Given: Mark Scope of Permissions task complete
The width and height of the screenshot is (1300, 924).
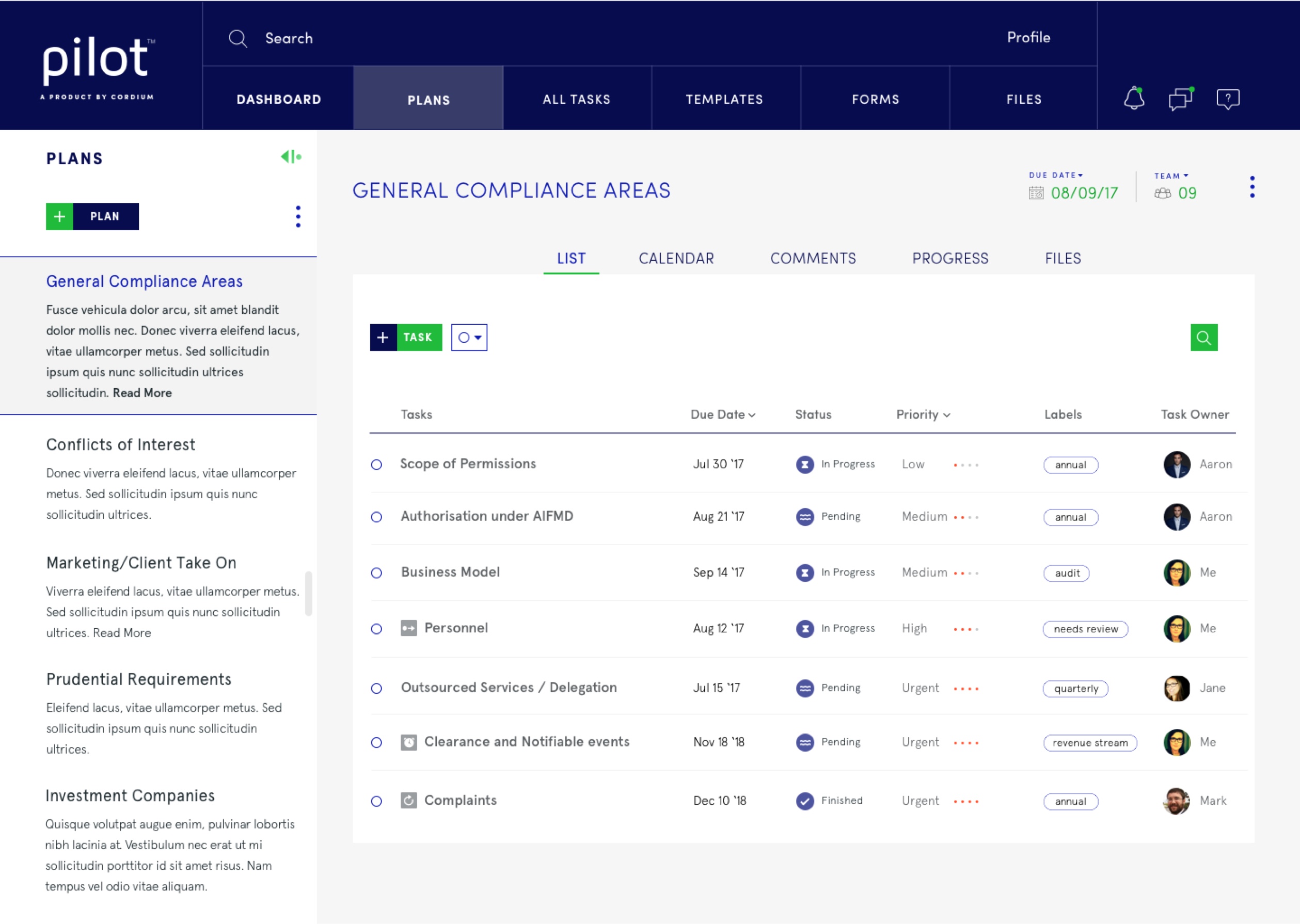Looking at the screenshot, I should point(376,465).
